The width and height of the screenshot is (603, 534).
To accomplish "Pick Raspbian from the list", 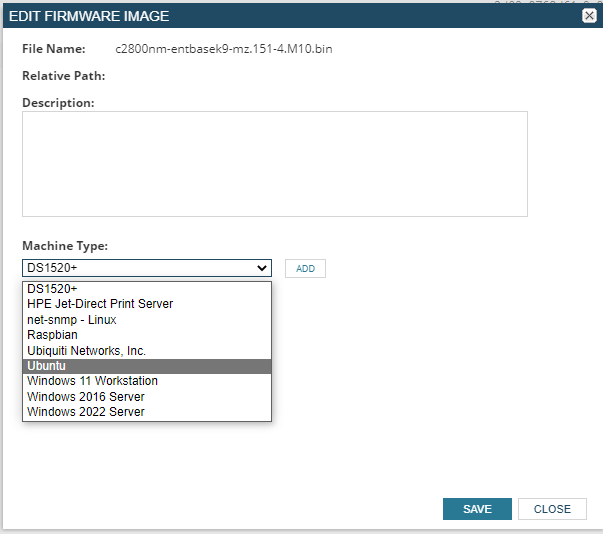I will [x=147, y=335].
